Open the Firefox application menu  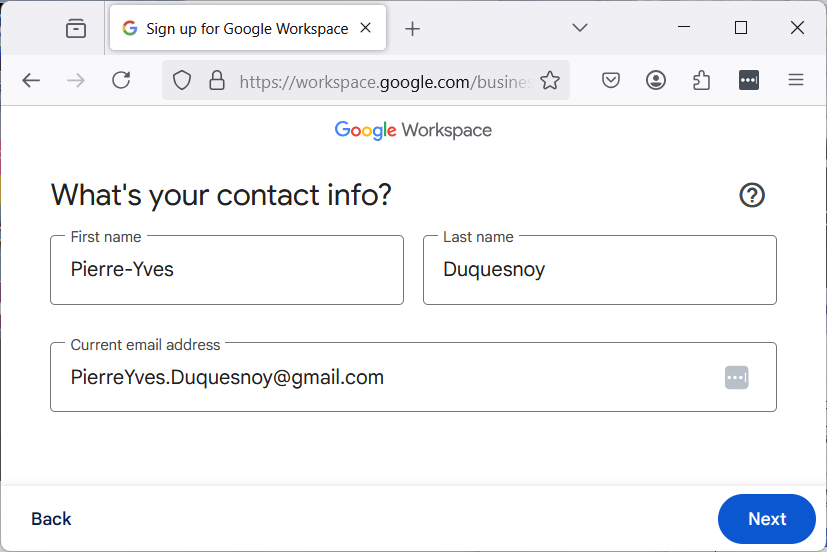tap(796, 81)
